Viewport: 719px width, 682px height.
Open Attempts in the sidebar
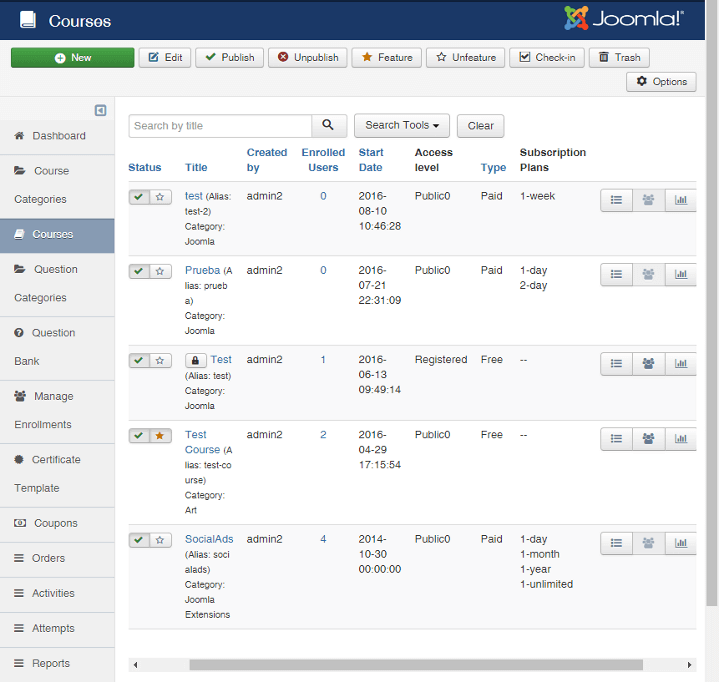(57, 628)
